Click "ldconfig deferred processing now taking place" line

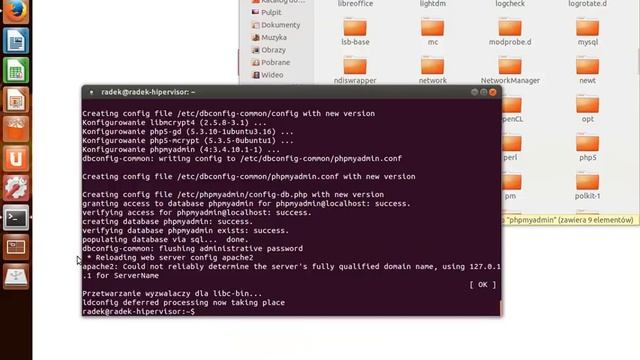click(x=183, y=303)
